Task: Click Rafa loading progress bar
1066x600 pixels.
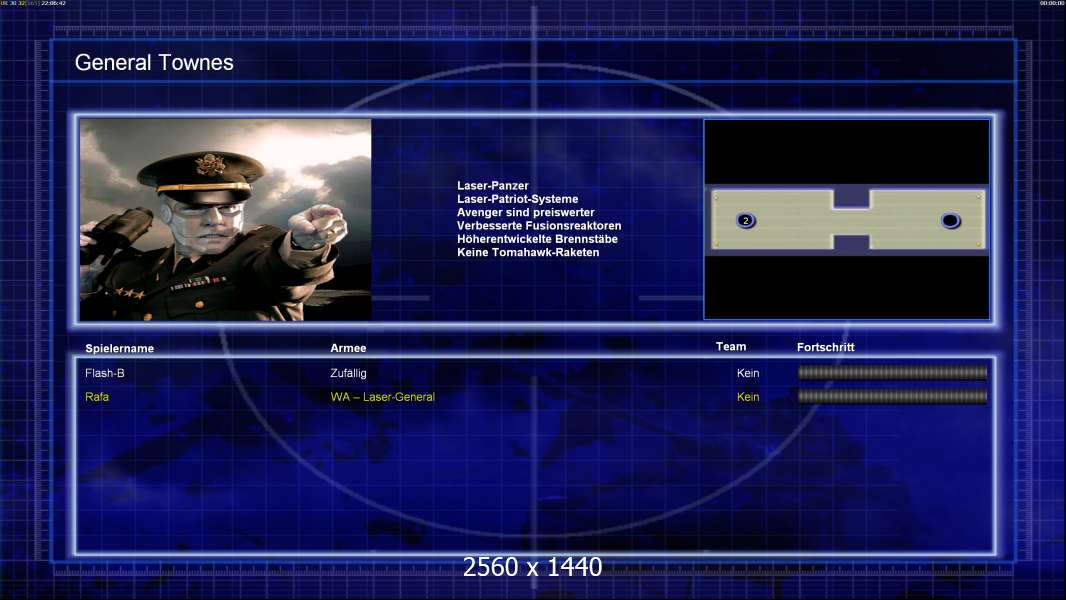Action: click(x=892, y=396)
